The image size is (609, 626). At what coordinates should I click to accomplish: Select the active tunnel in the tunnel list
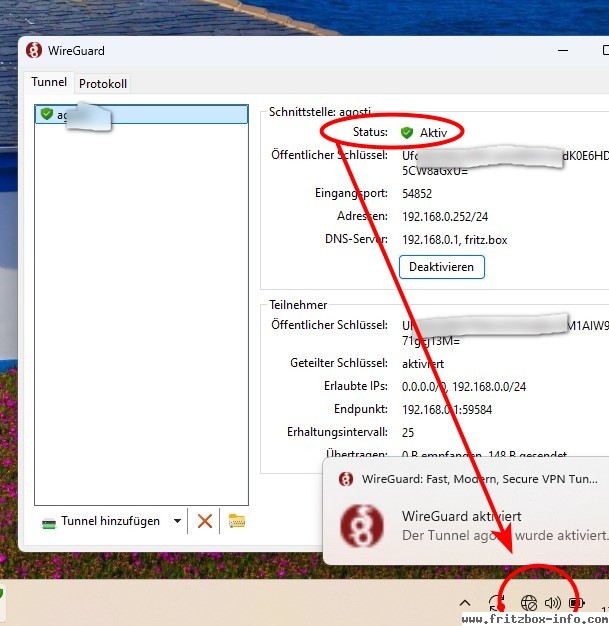pyautogui.click(x=141, y=115)
